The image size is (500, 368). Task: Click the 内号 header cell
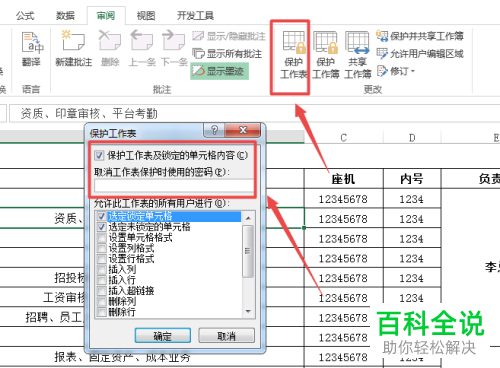412,179
